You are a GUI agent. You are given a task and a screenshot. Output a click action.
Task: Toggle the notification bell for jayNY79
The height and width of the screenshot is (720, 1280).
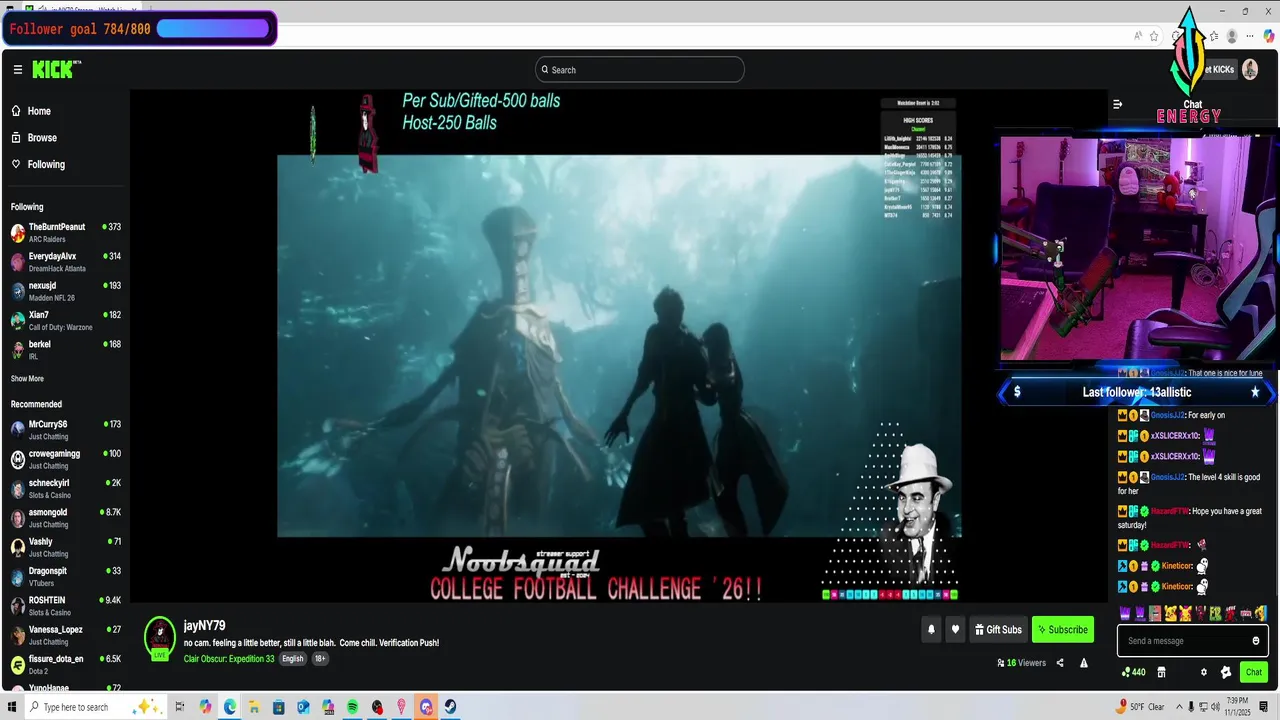pos(931,629)
